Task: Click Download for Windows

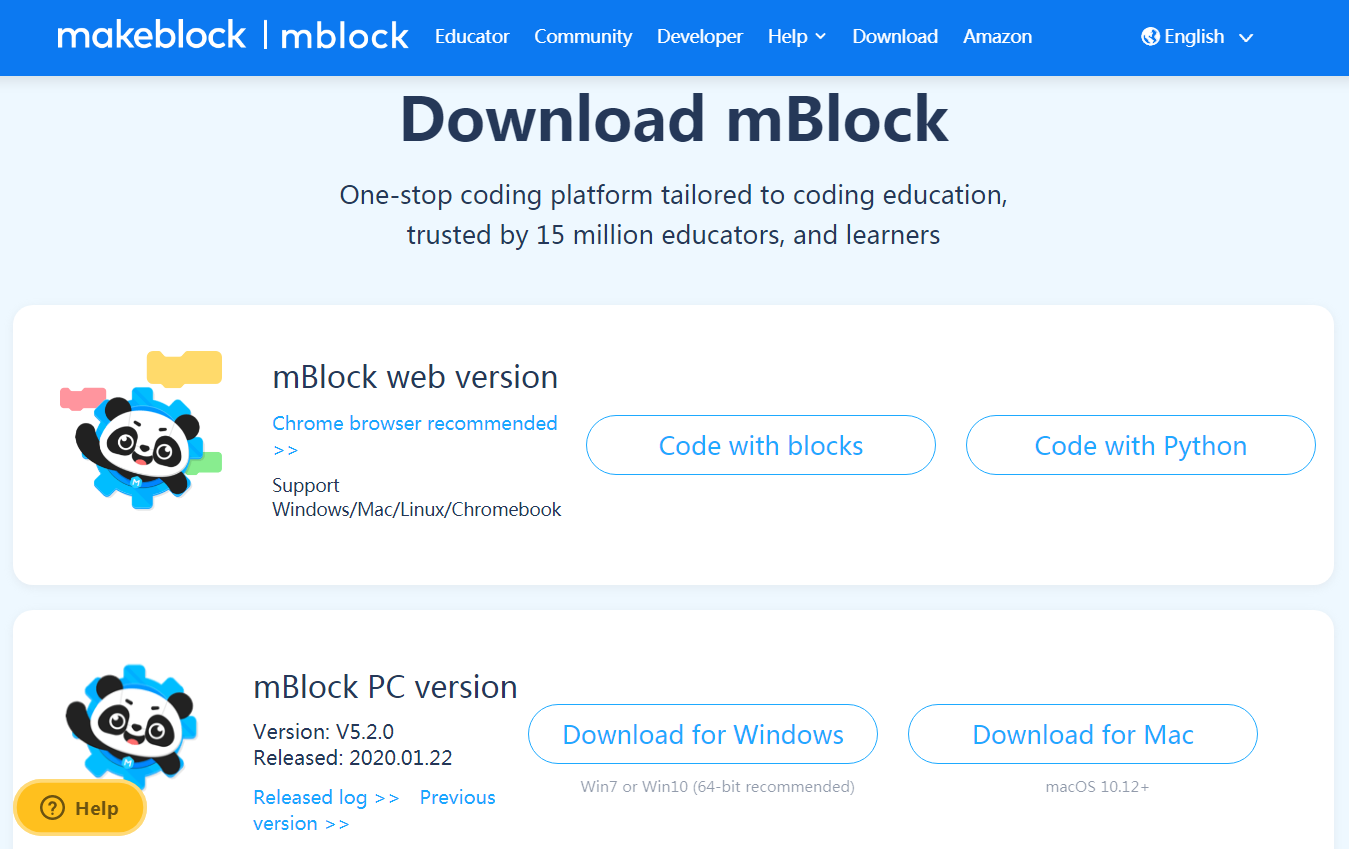Action: click(703, 734)
